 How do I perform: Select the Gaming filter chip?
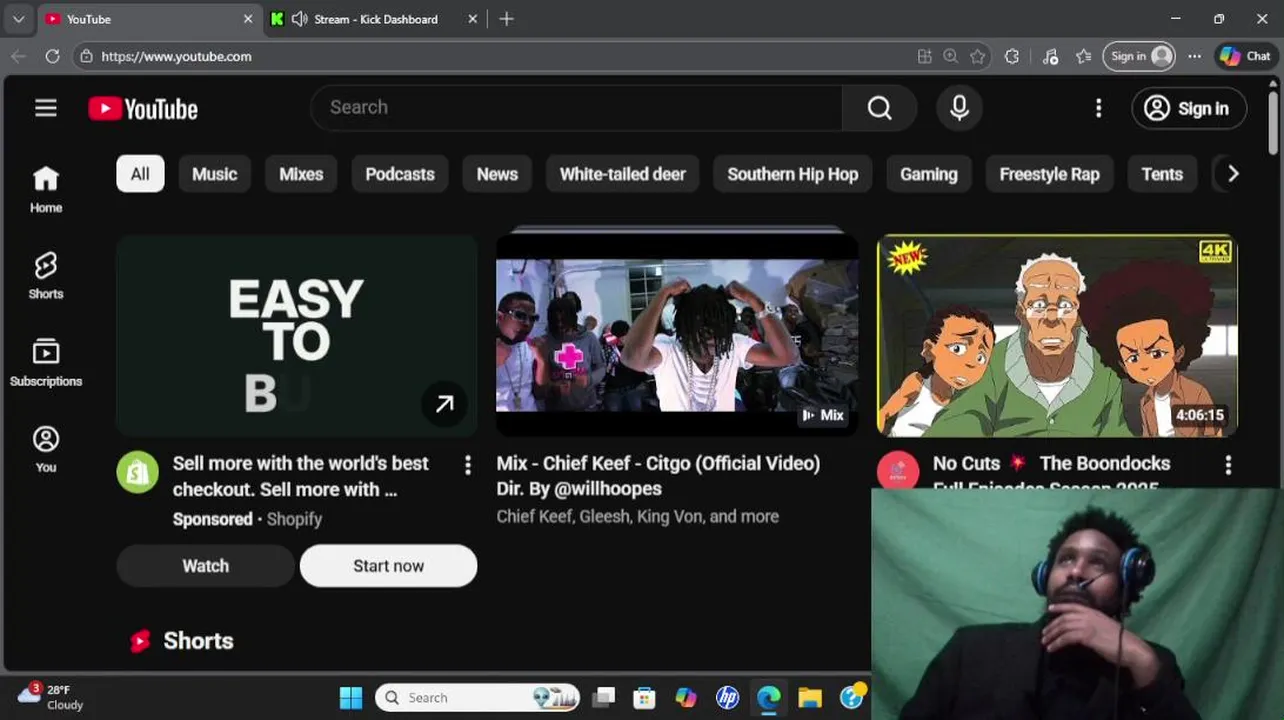coord(928,174)
